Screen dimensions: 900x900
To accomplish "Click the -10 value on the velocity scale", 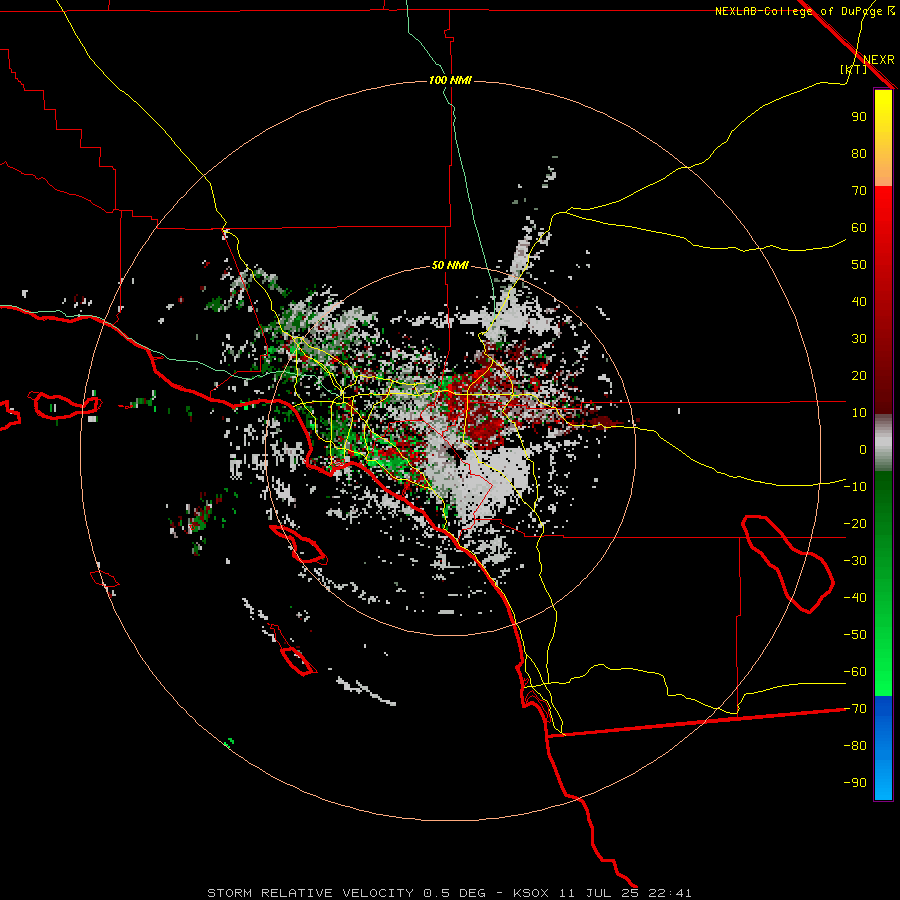I will 855,487.
